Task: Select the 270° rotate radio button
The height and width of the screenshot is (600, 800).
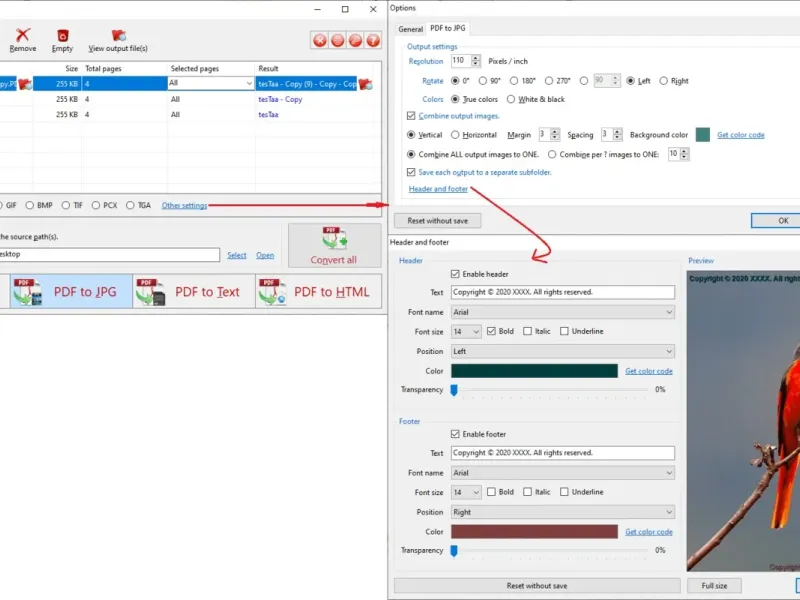Action: point(549,81)
